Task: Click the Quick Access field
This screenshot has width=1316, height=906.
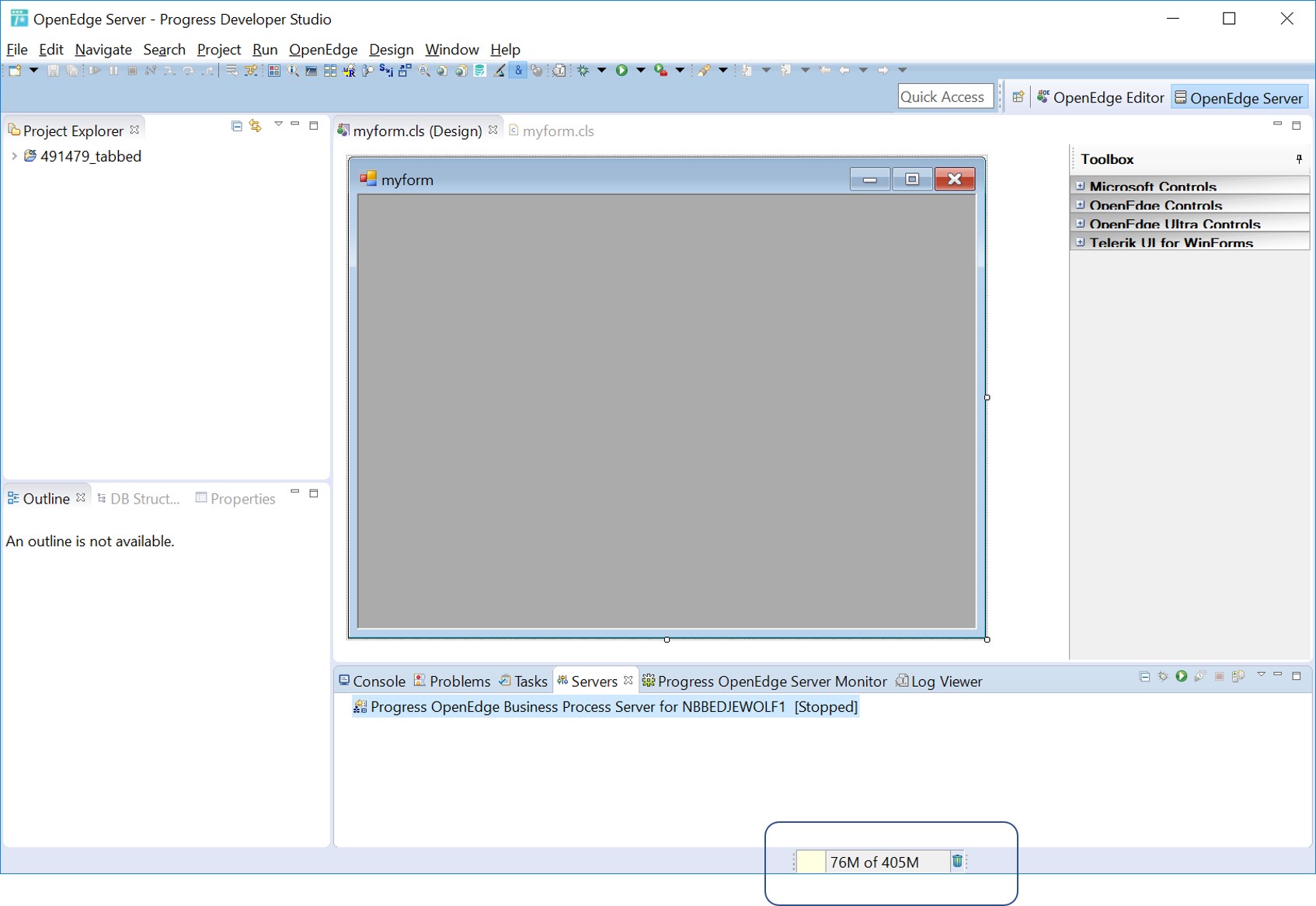Action: (945, 96)
